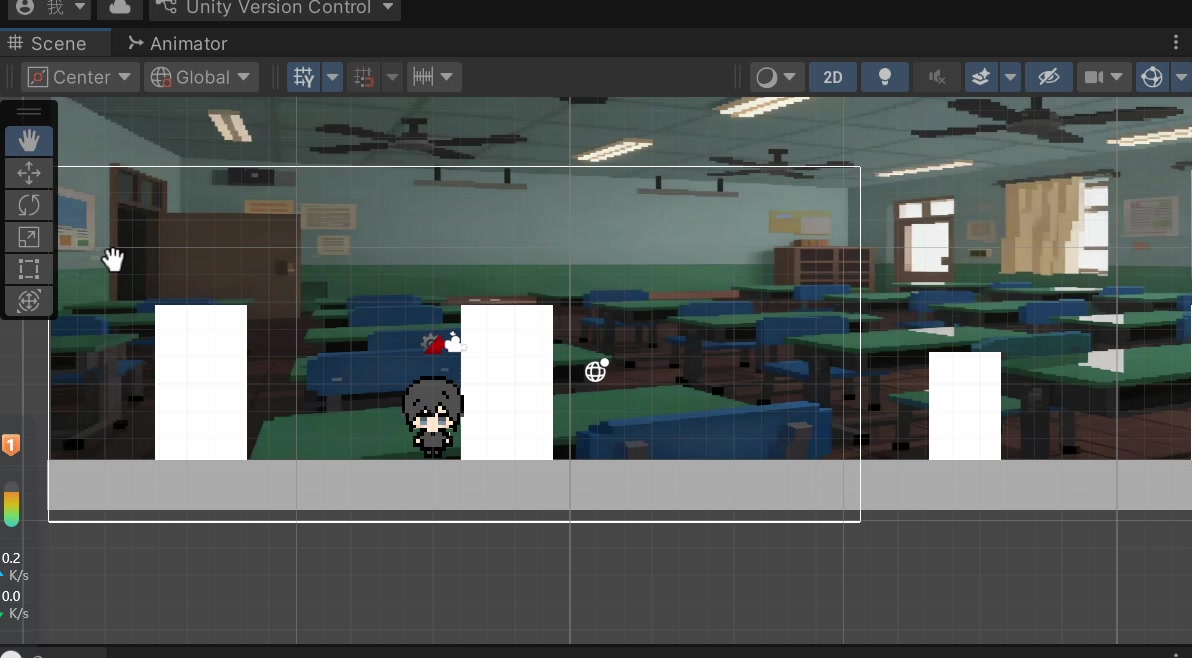This screenshot has width=1192, height=658.
Task: Select the Scale tool
Action: tap(29, 237)
